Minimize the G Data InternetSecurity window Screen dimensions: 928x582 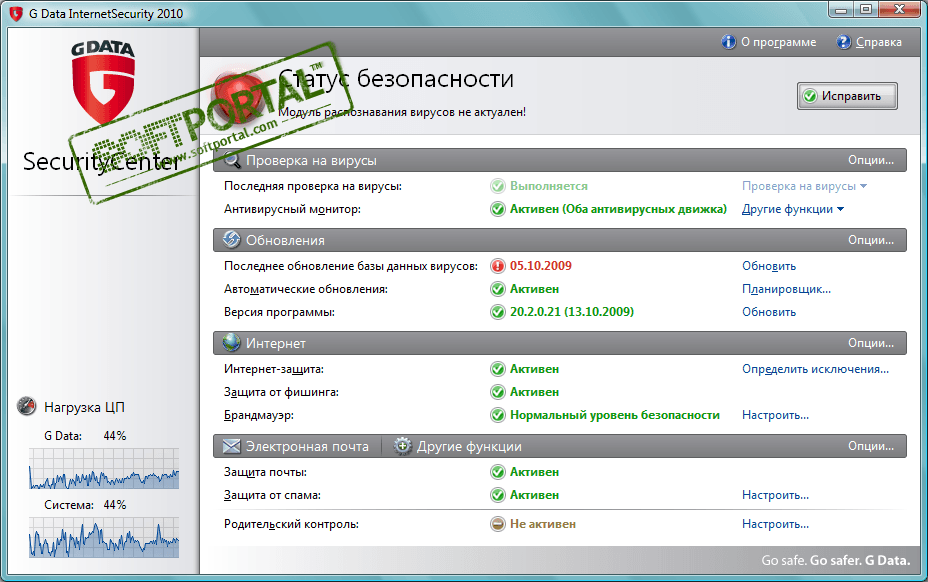coord(842,9)
